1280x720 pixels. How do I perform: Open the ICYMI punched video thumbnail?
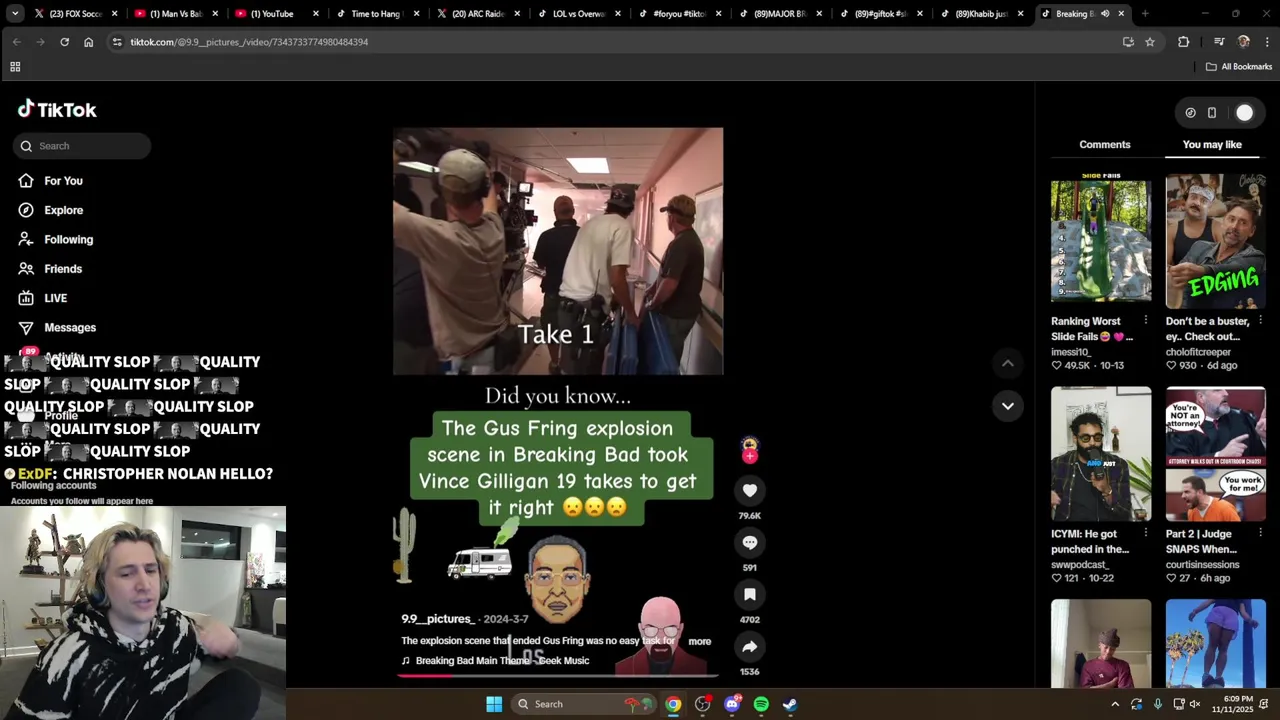(x=1101, y=454)
